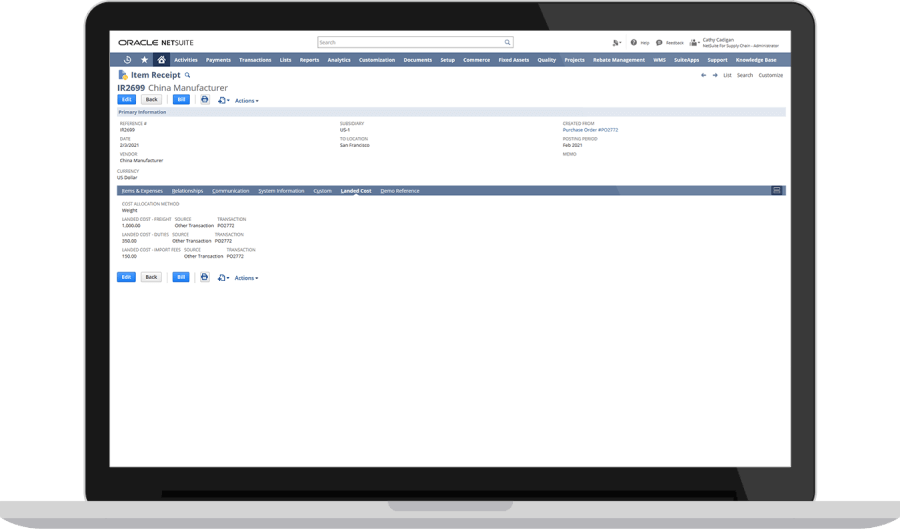Click the Item Receipt record type icon
This screenshot has height=529, width=900.
(x=122, y=75)
